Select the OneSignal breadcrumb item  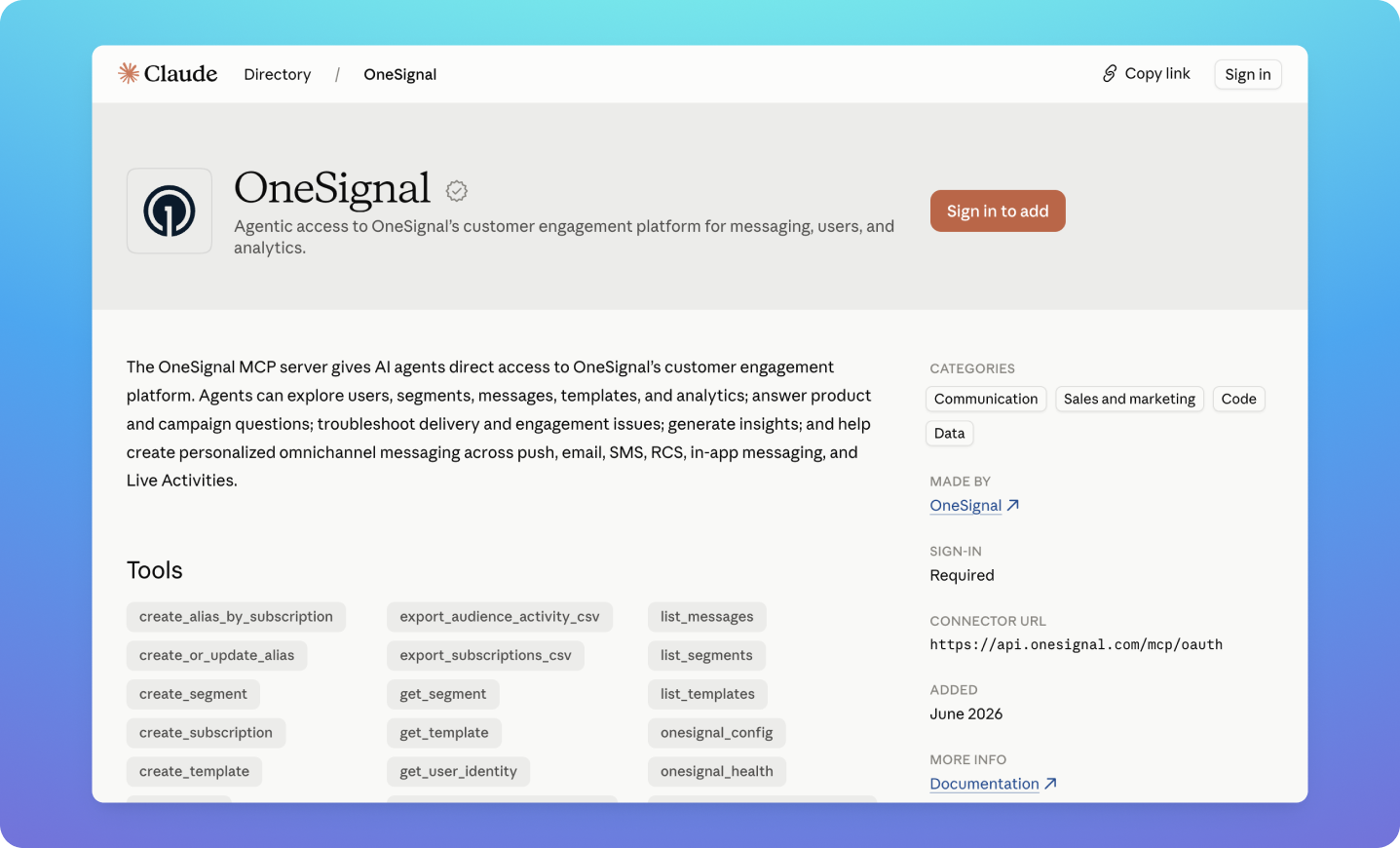point(400,74)
